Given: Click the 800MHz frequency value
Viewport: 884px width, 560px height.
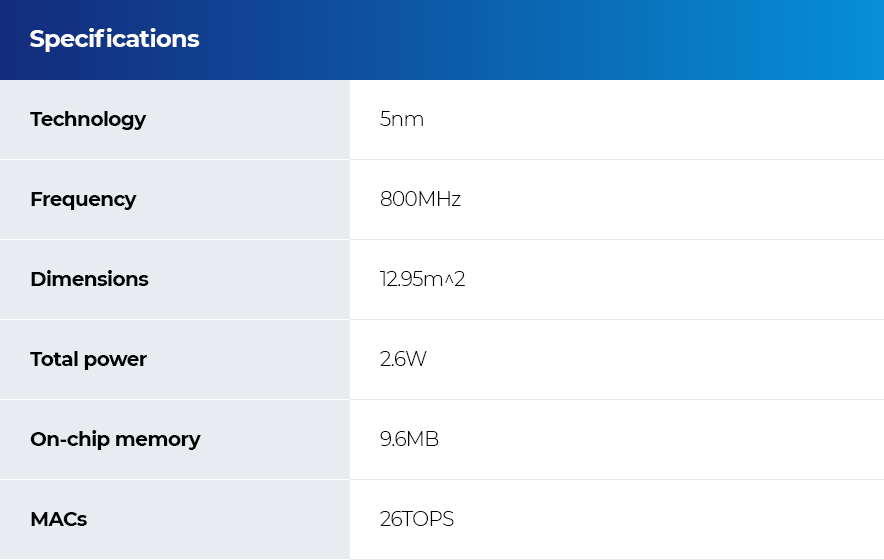Looking at the screenshot, I should coord(420,199).
